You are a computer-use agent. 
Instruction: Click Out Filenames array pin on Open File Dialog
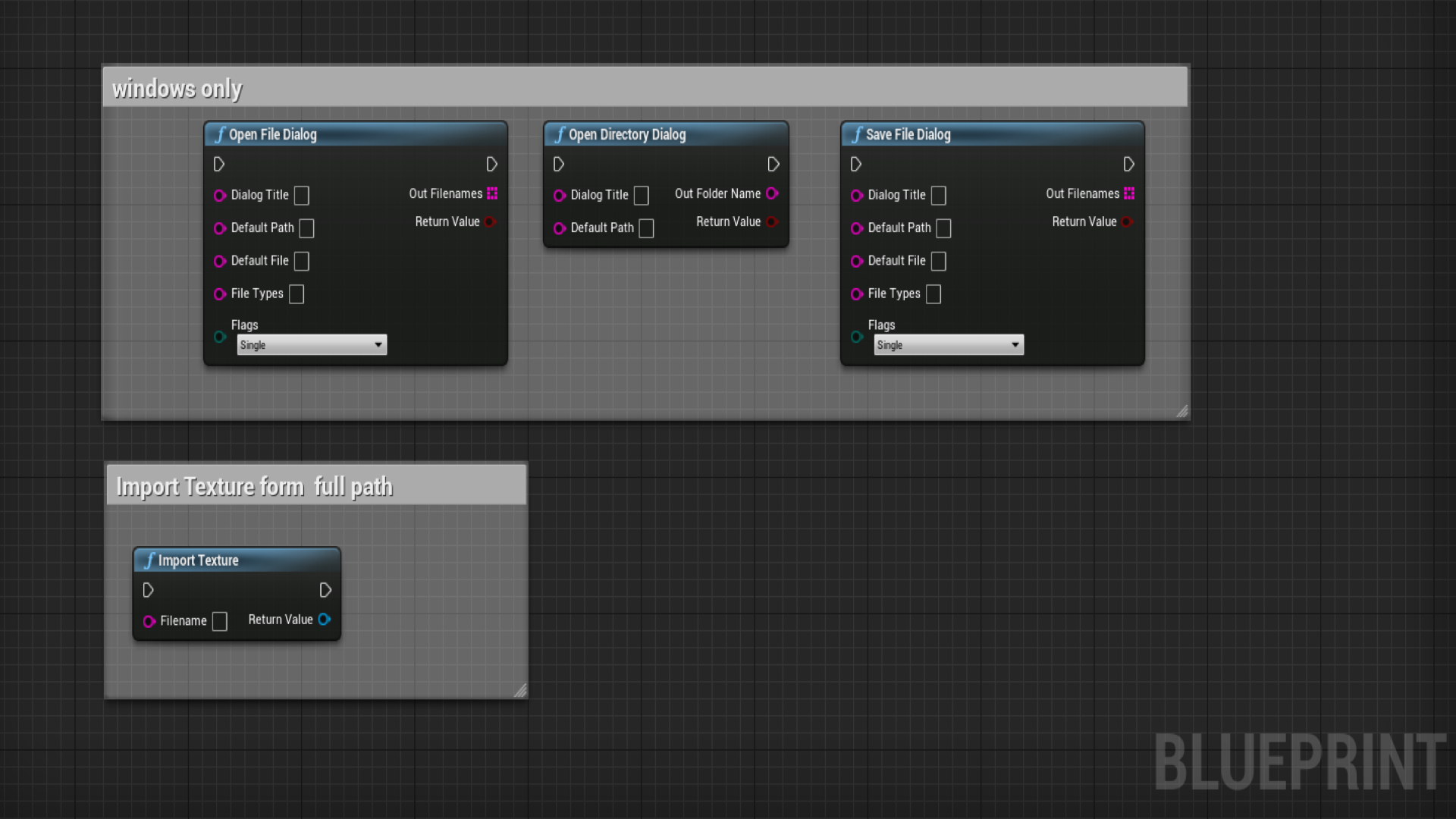[x=492, y=193]
